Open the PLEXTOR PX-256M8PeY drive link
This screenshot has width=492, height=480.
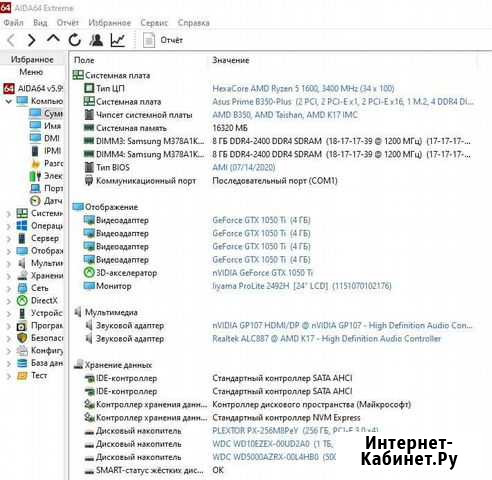[295, 431]
